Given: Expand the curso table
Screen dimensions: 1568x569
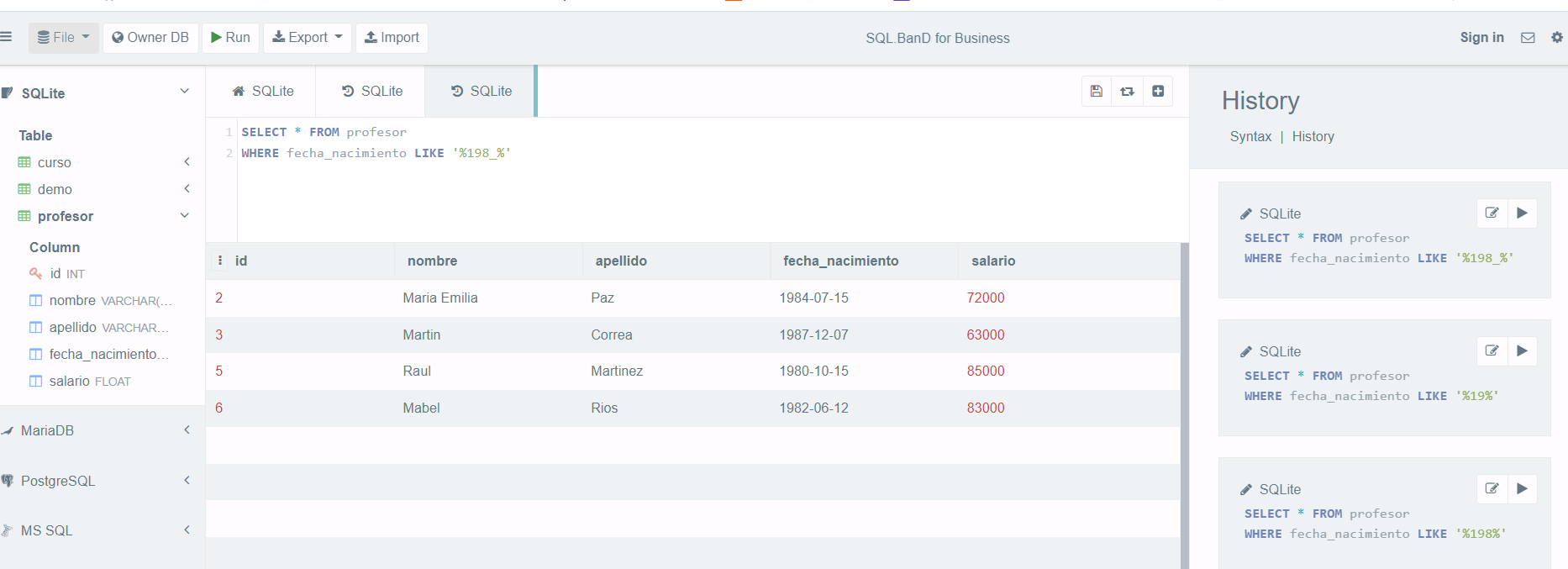Looking at the screenshot, I should [187, 161].
